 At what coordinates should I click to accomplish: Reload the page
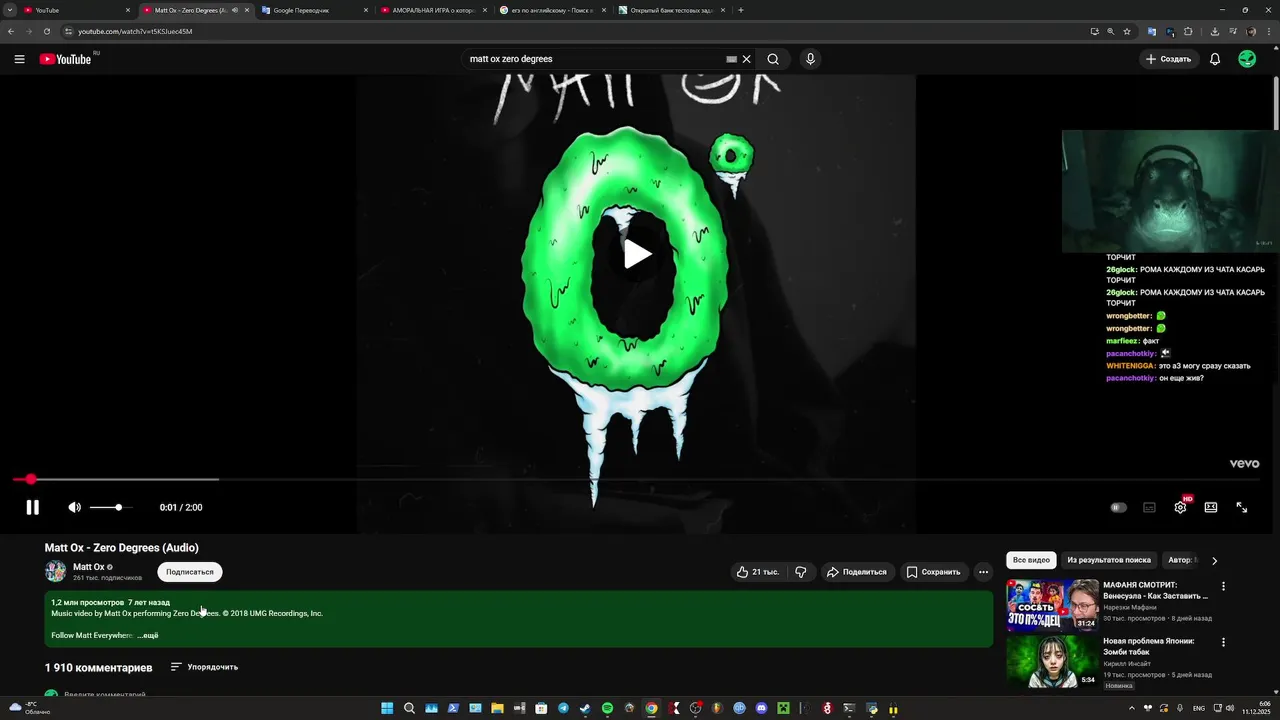pyautogui.click(x=46, y=31)
